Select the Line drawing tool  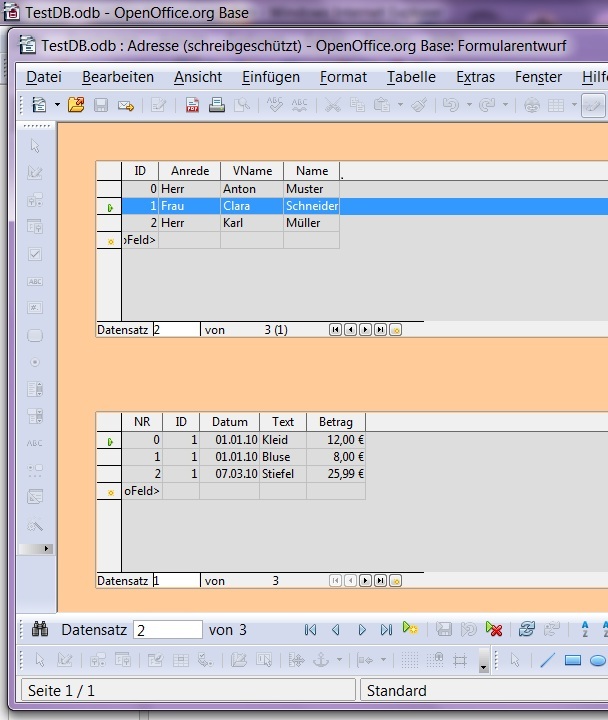547,660
